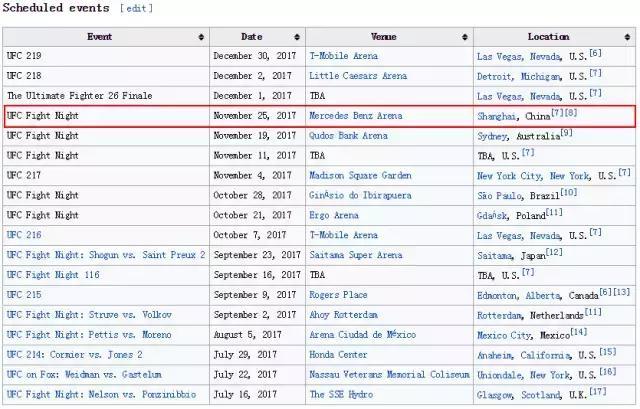Open the Rotterdam location link in Location column
640x409 pixels.
[x=500, y=316]
